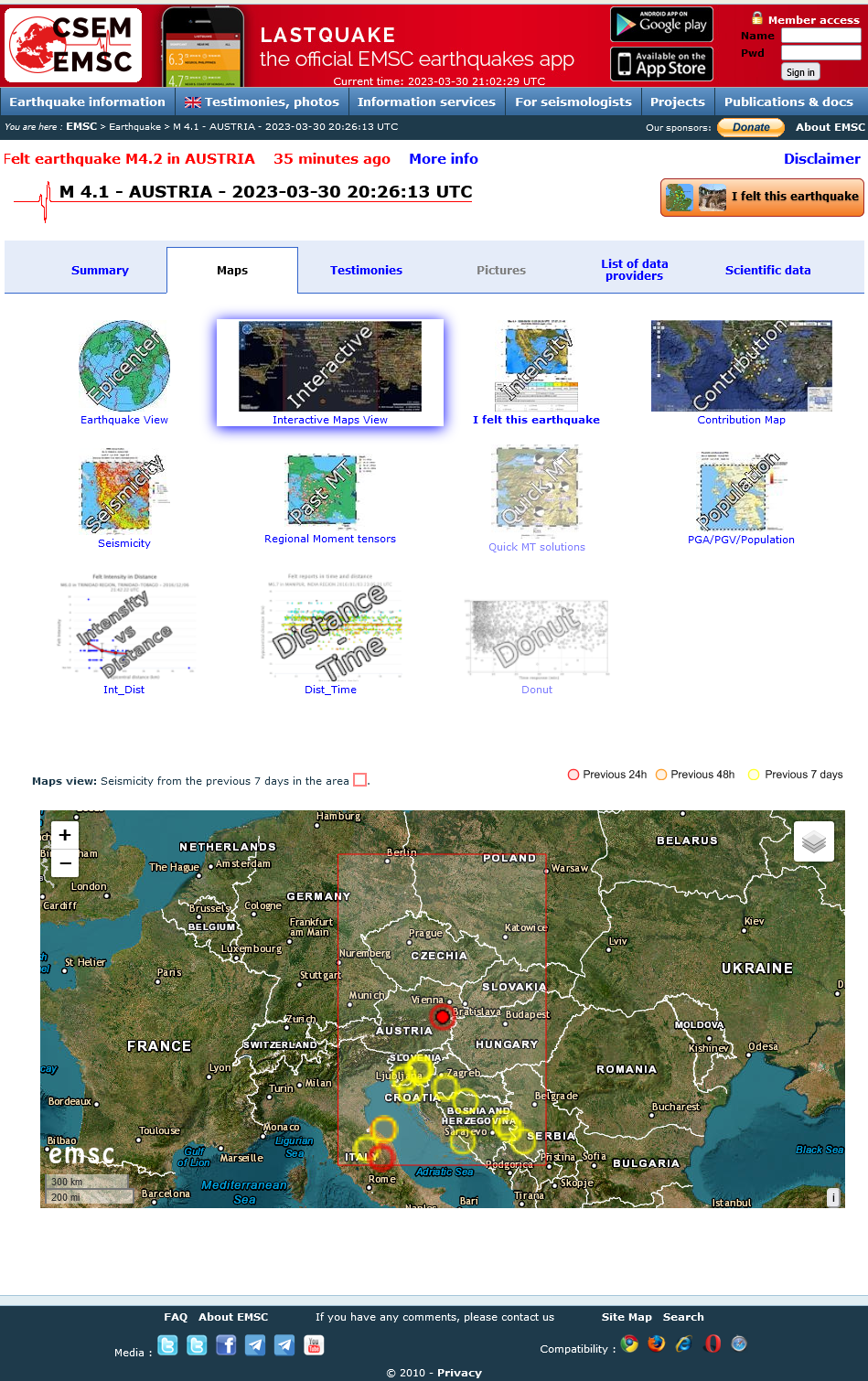Click the Chrome compatibility icon
Screen dimensions: 868x1381
point(629,1344)
